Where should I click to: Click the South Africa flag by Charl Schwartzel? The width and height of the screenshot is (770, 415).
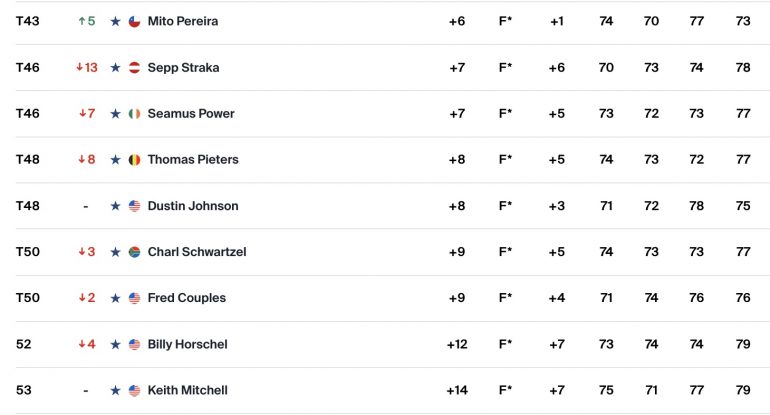135,252
